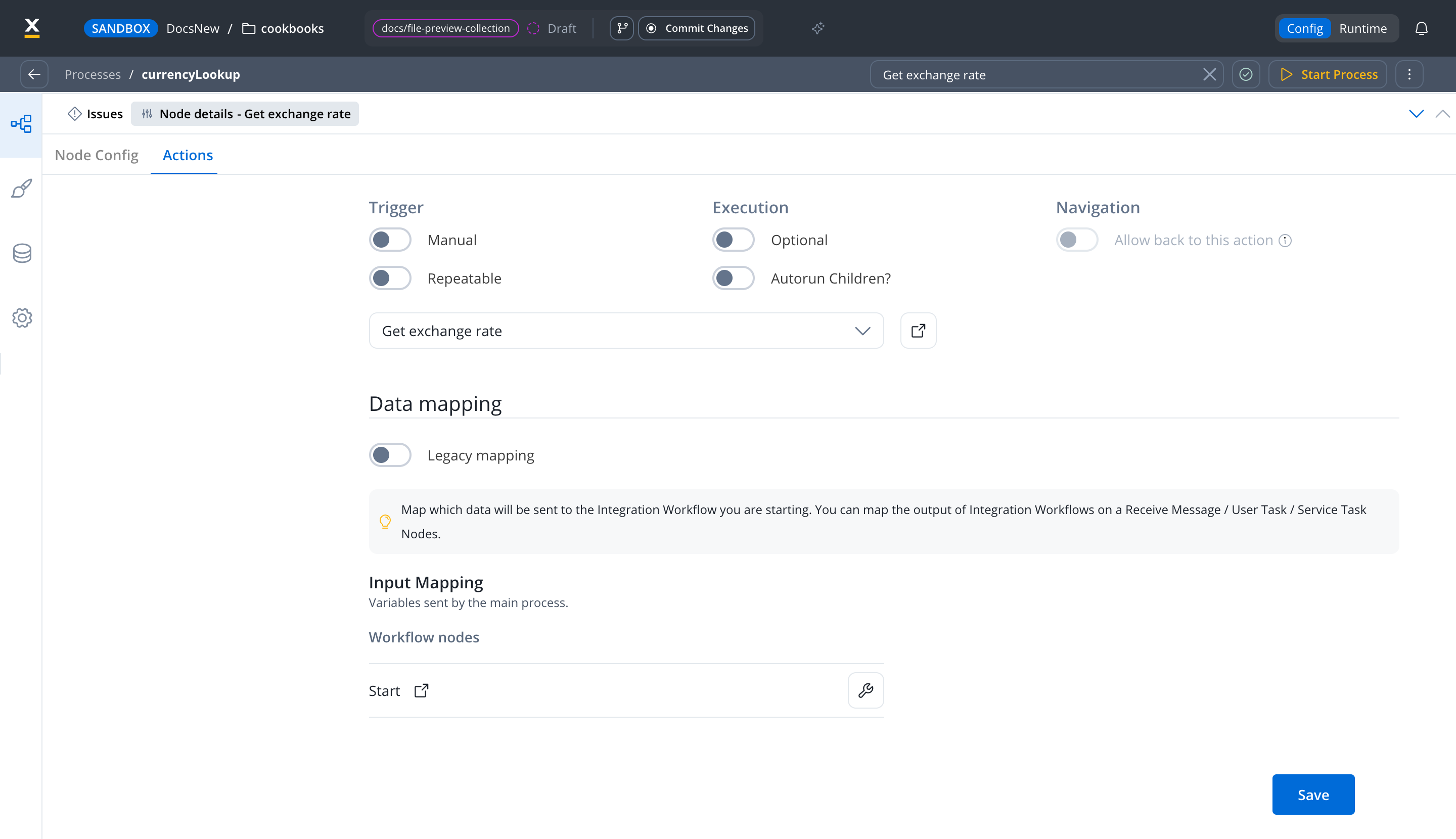Click the wrench icon for Start node
The image size is (1456, 839).
(865, 690)
